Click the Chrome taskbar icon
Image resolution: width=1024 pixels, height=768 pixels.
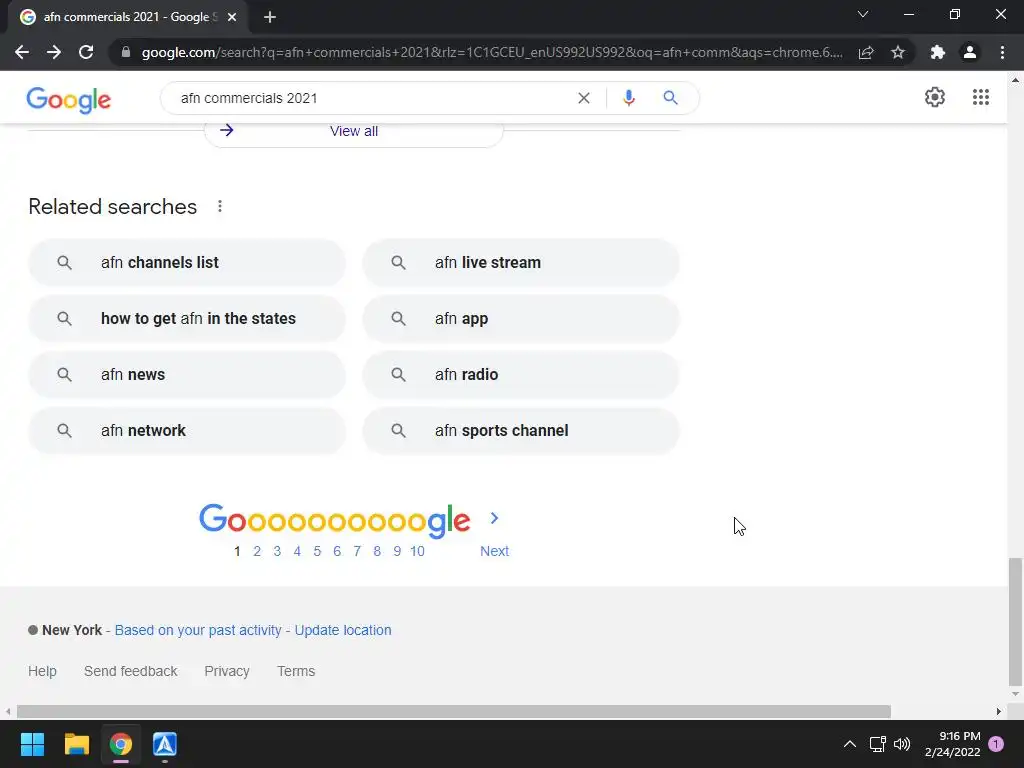[x=121, y=744]
